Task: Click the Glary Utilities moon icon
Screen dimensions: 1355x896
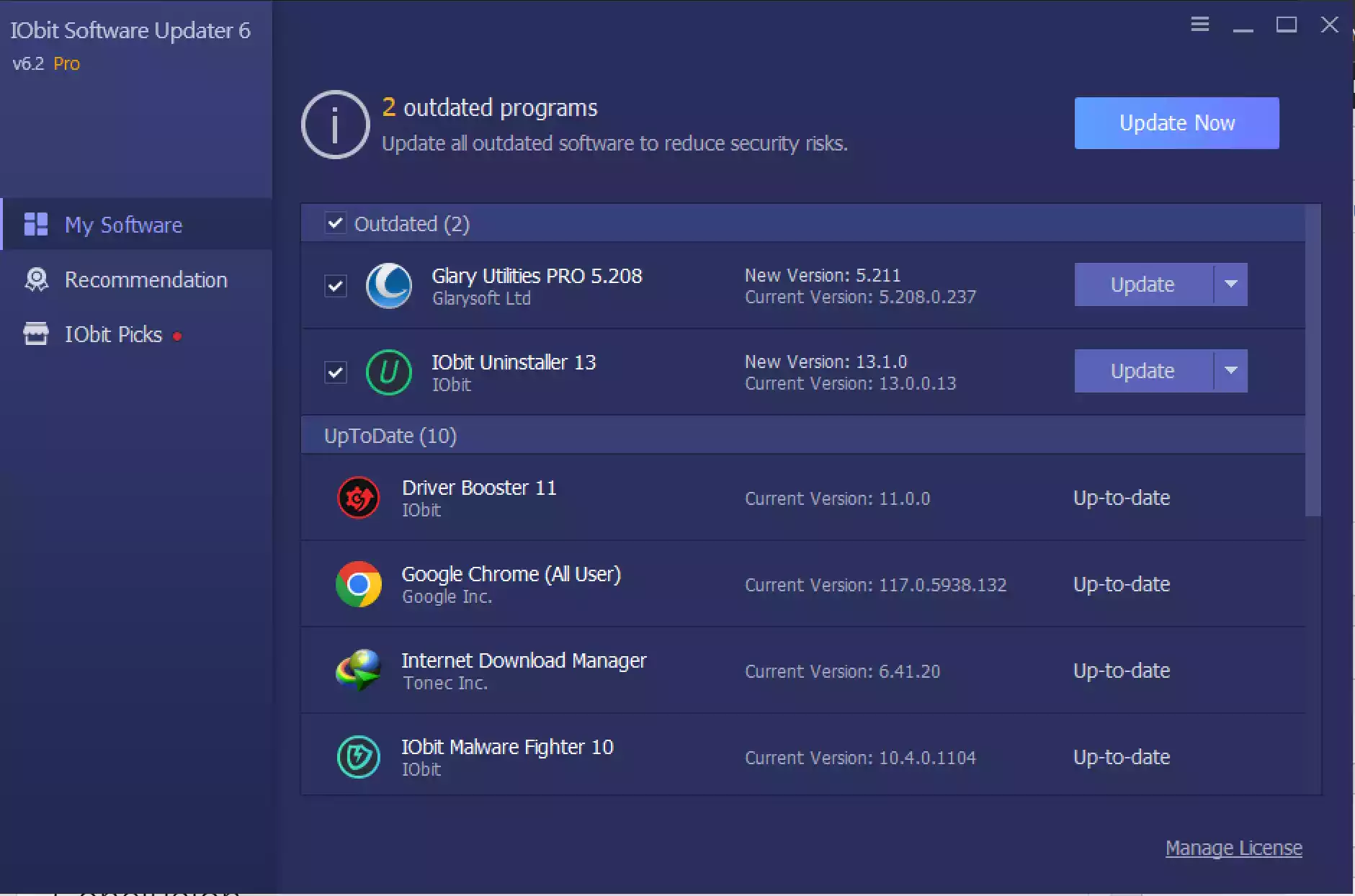Action: [x=389, y=285]
